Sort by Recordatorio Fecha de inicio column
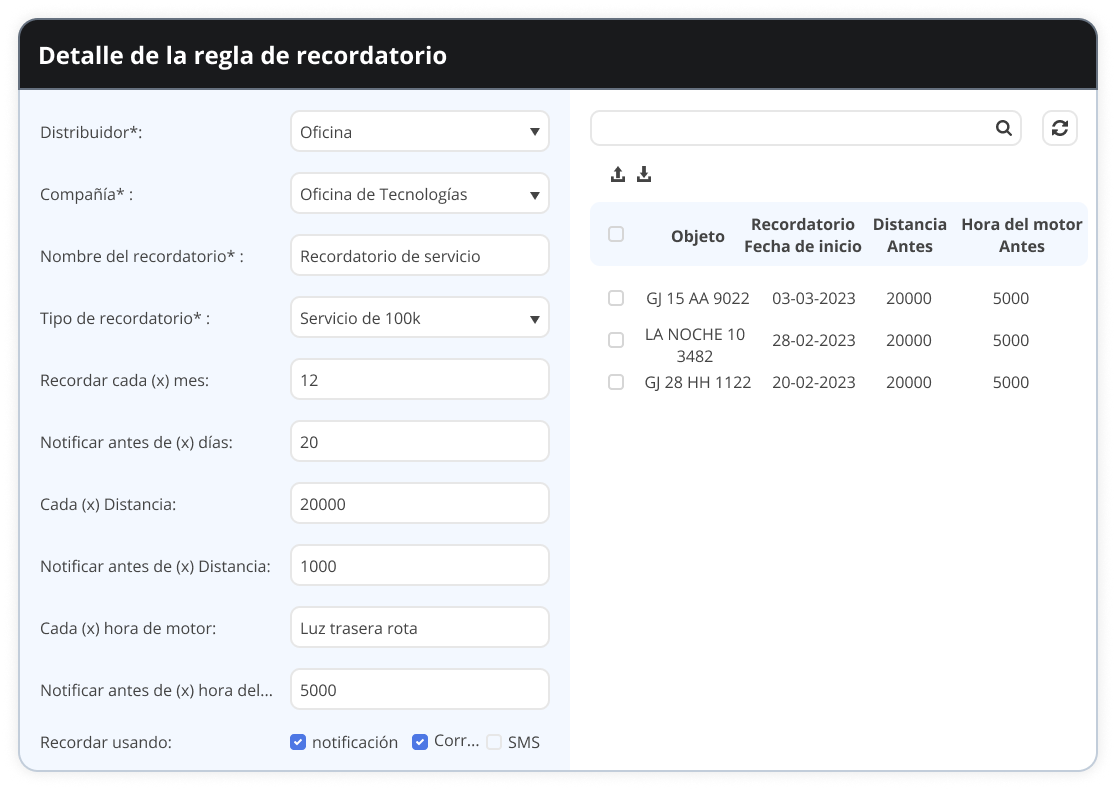Viewport: 1115px width, 789px height. click(802, 235)
